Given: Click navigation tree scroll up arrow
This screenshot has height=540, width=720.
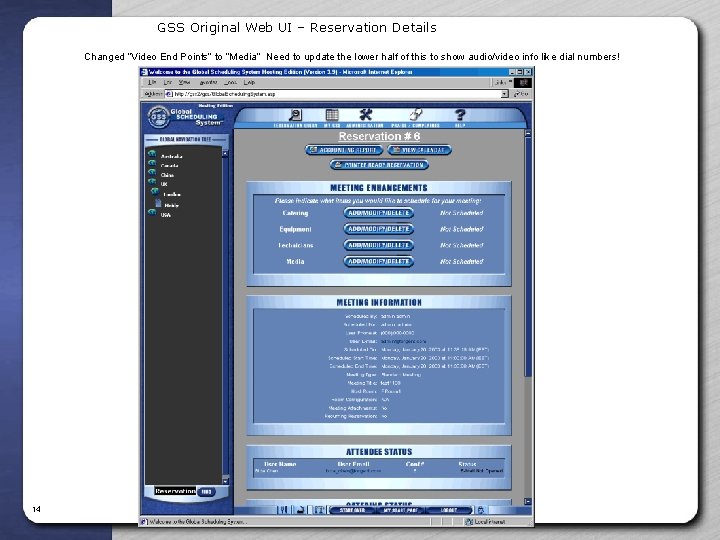Looking at the screenshot, I should pos(225,154).
